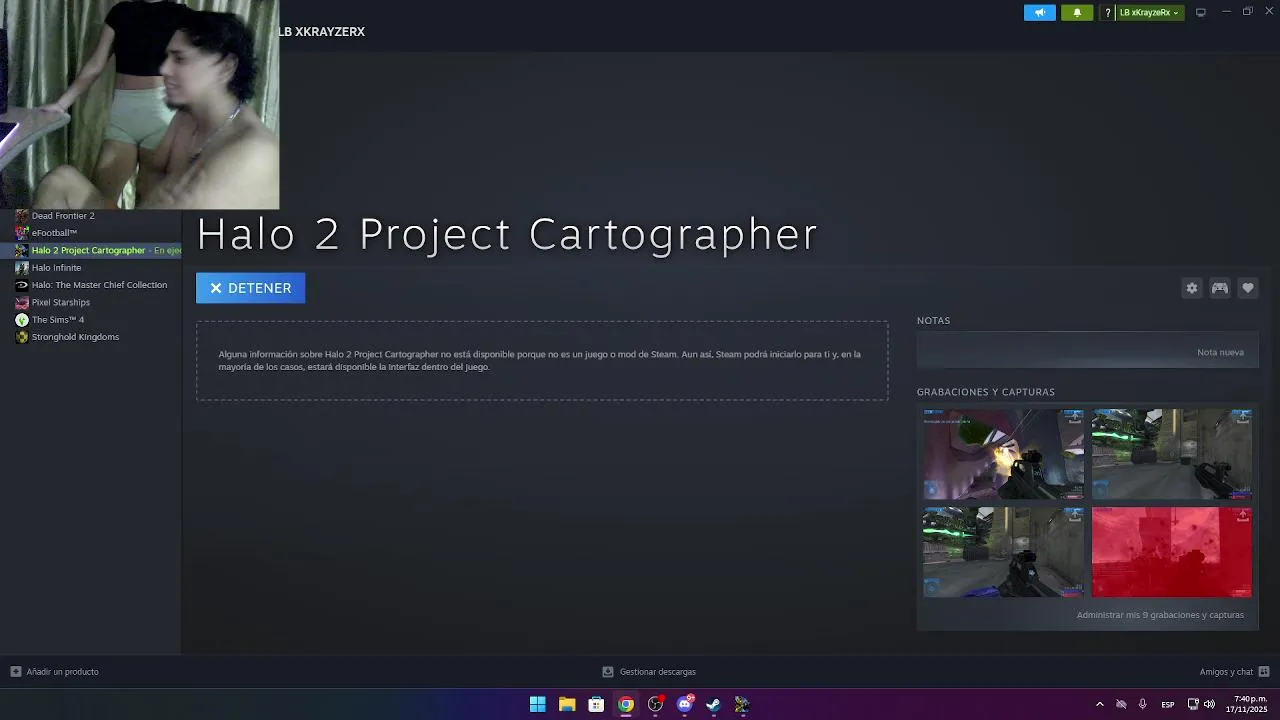This screenshot has height=720, width=1280.
Task: Click the microphone tray icon
Action: (1142, 704)
